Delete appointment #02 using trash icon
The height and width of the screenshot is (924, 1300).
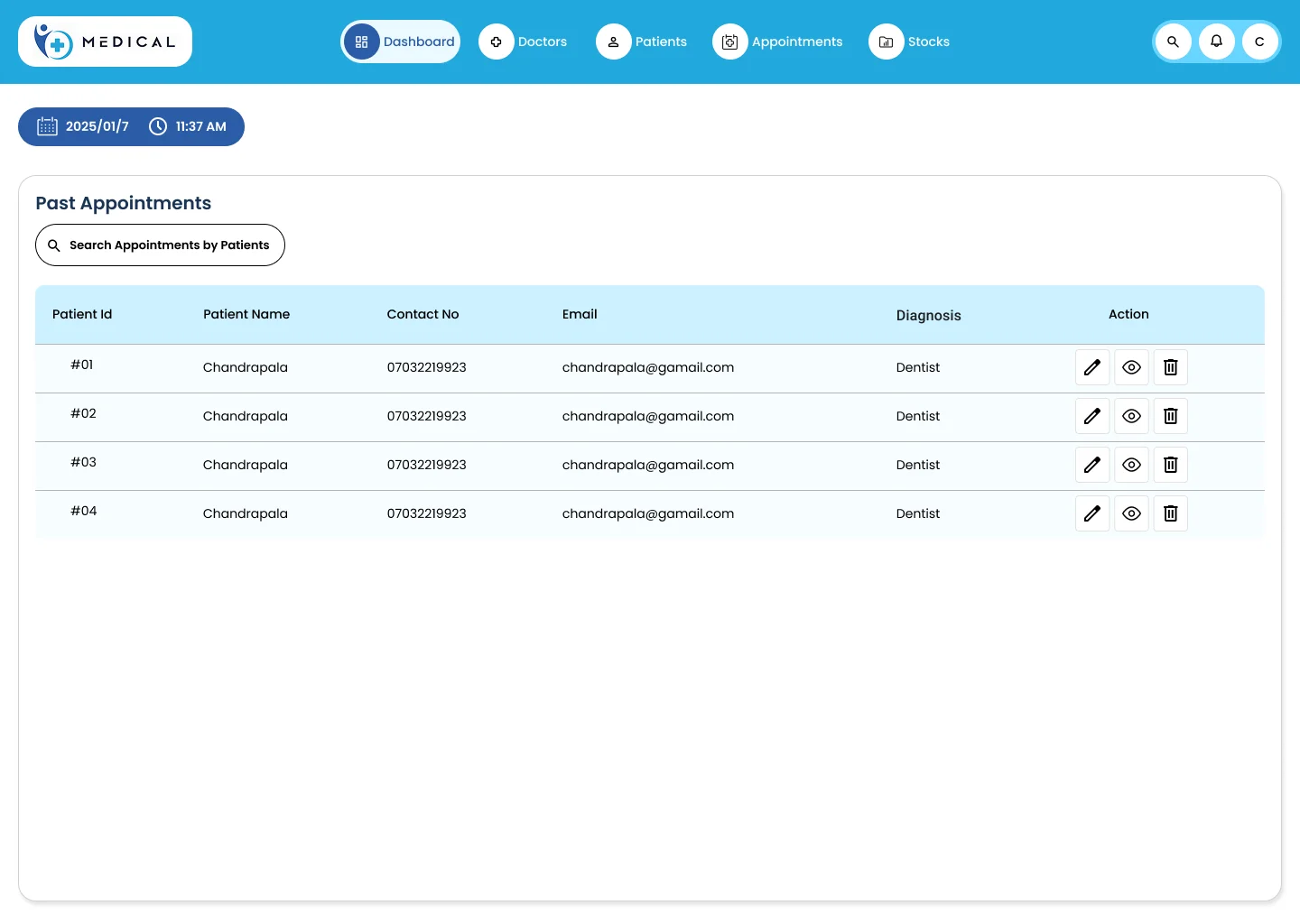pos(1170,416)
